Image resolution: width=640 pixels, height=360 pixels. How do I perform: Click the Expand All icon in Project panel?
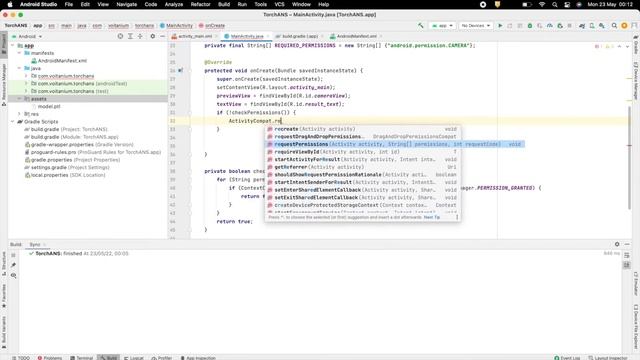130,36
